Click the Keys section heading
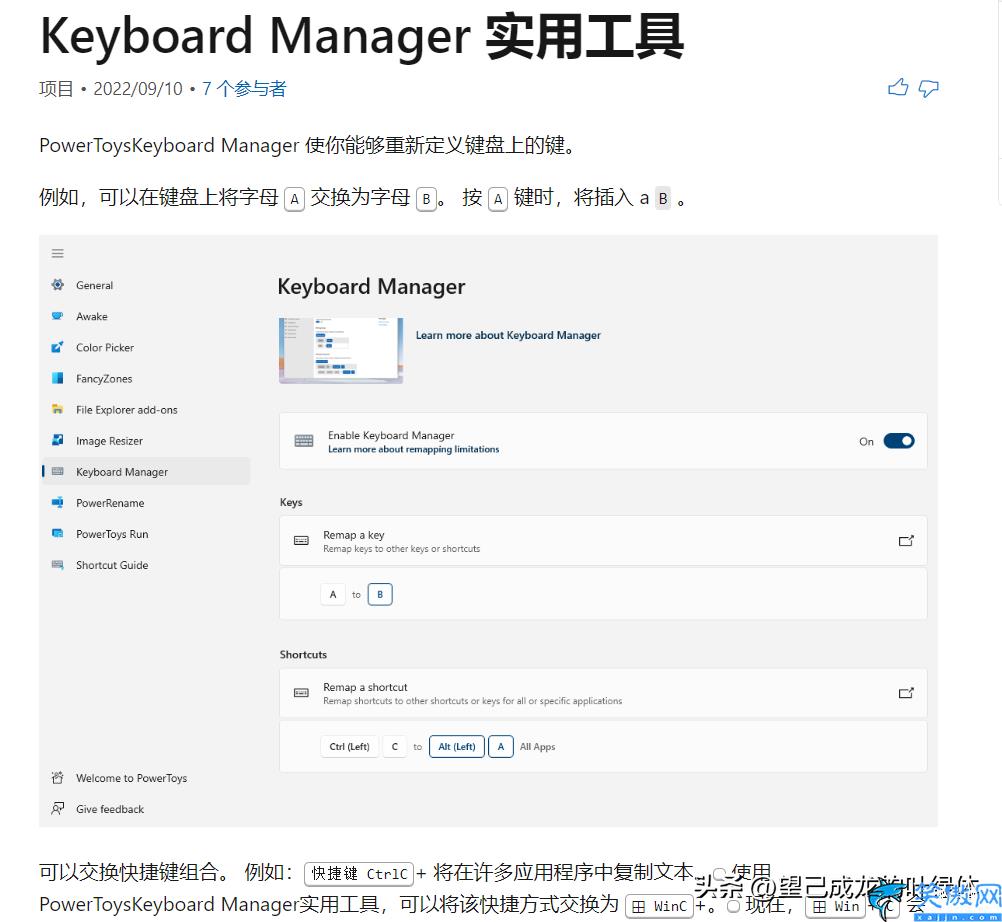Screen dimensions: 1002x922 291,502
